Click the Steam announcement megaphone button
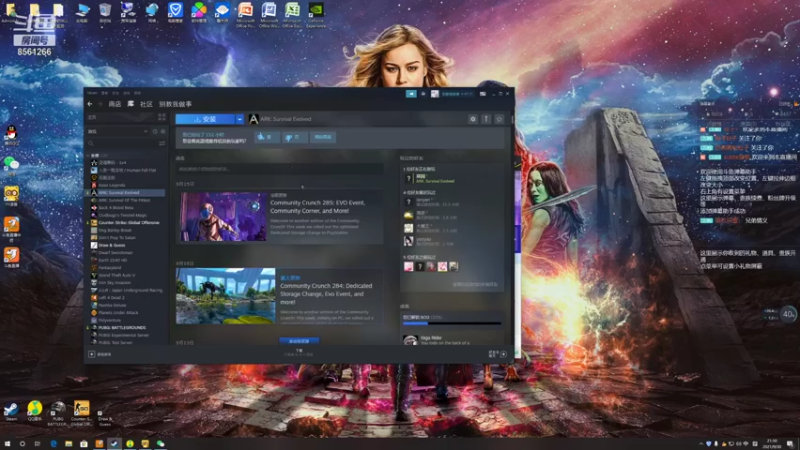Screen dimensions: 800x450 pyautogui.click(x=411, y=94)
